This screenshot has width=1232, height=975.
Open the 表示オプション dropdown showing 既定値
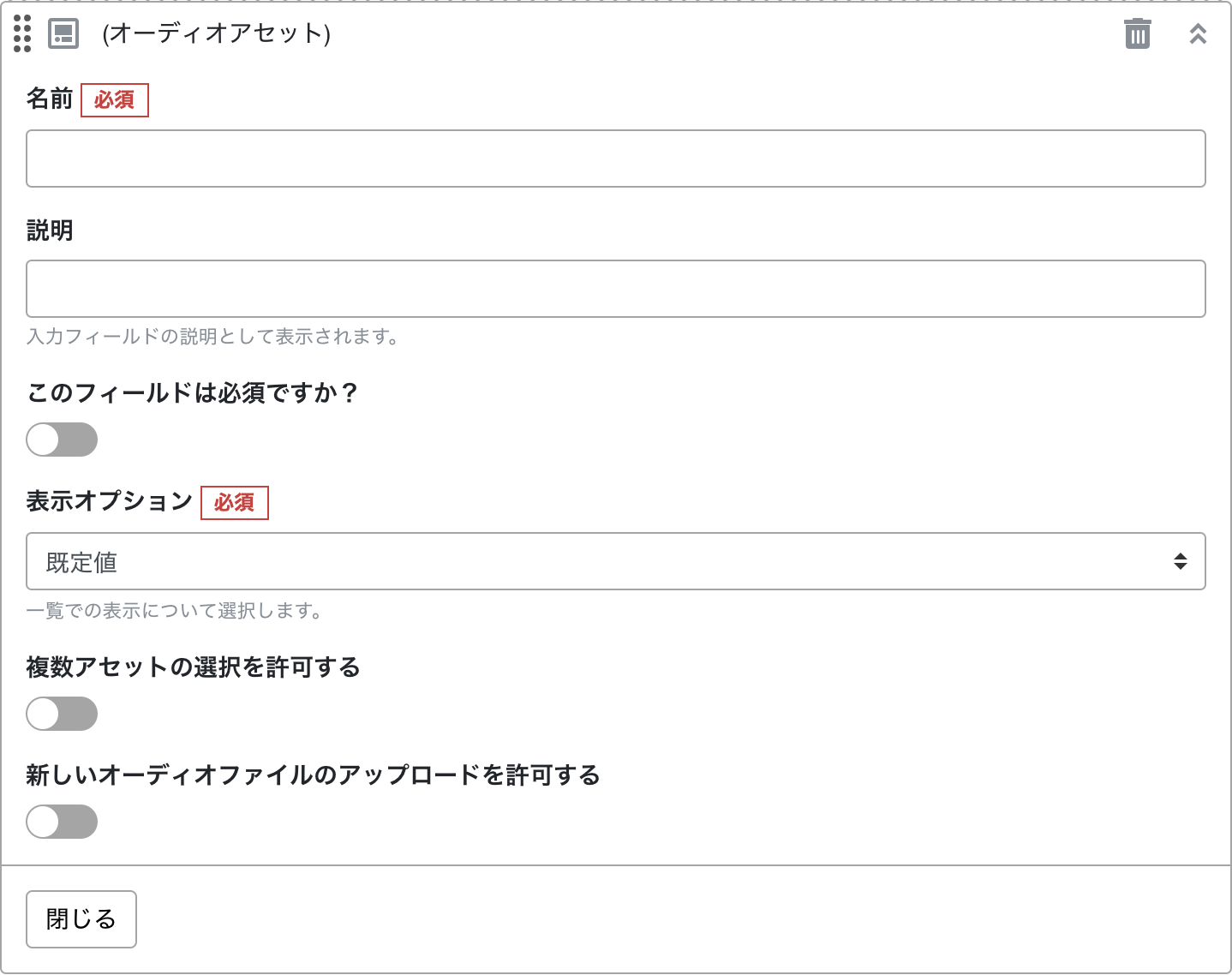615,561
